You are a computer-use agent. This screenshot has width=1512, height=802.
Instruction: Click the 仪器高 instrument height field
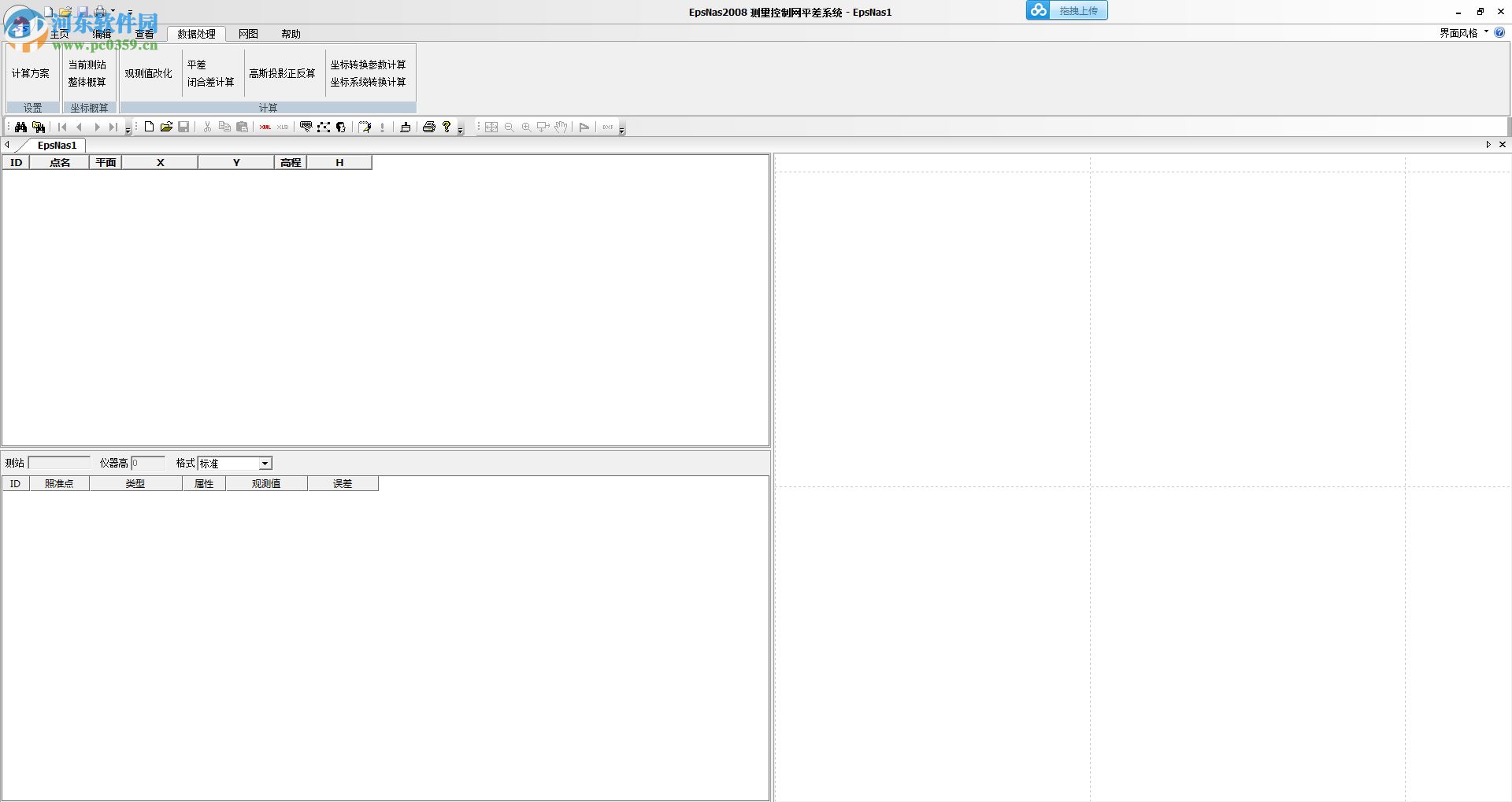[148, 464]
